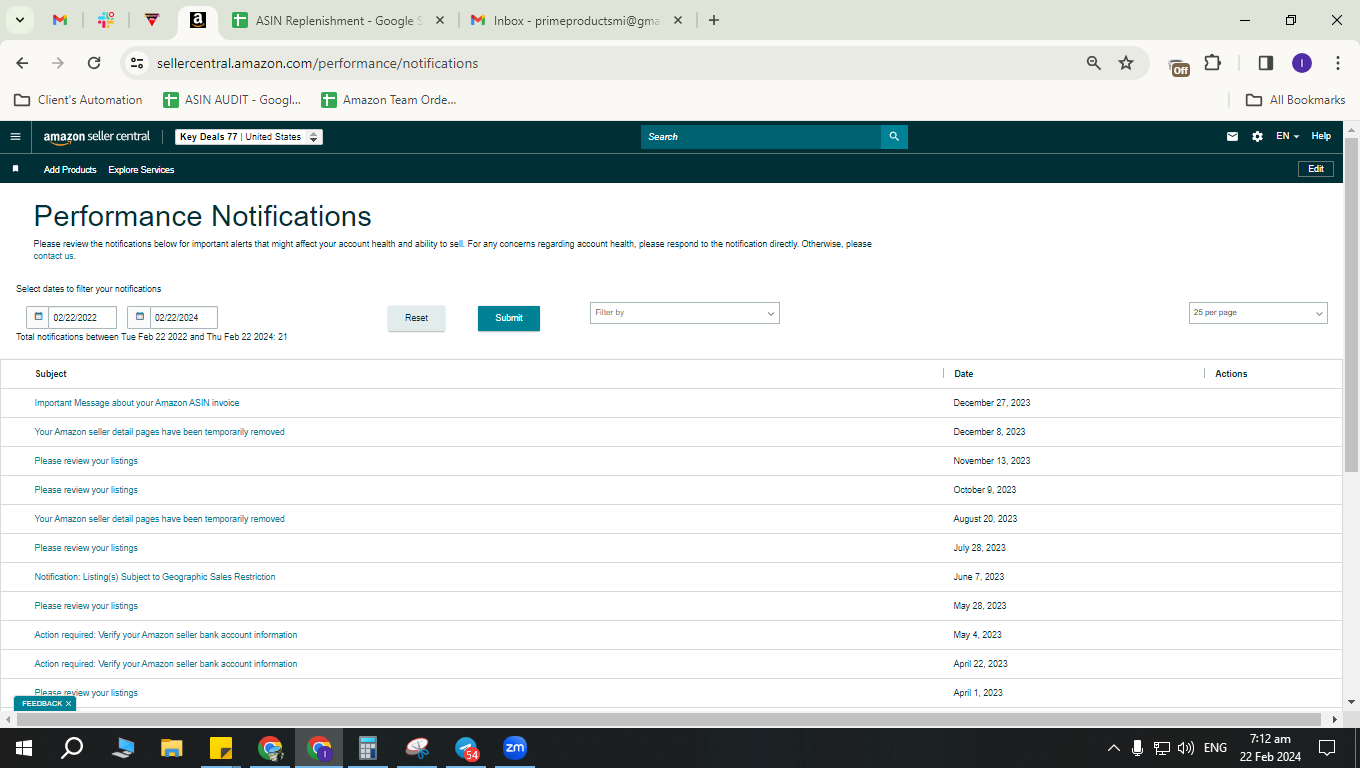Screen dimensions: 1360x768
Task: Open the Chrome extensions puzzle icon
Action: pos(1212,63)
